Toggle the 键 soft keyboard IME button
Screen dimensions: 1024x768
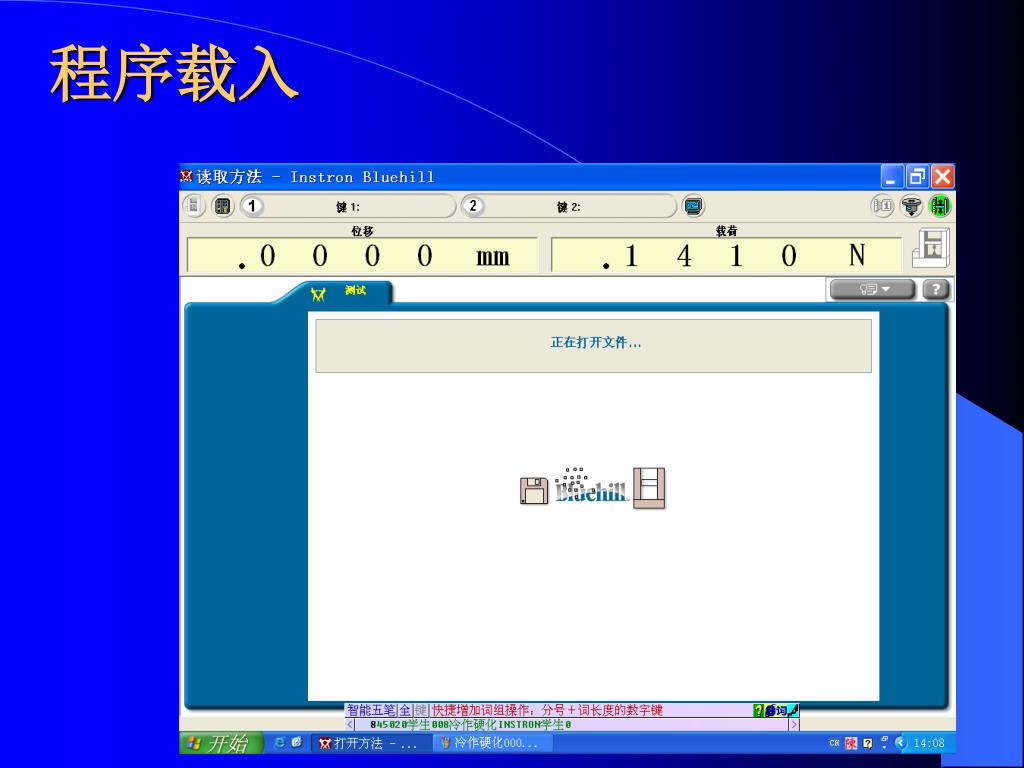[421, 711]
